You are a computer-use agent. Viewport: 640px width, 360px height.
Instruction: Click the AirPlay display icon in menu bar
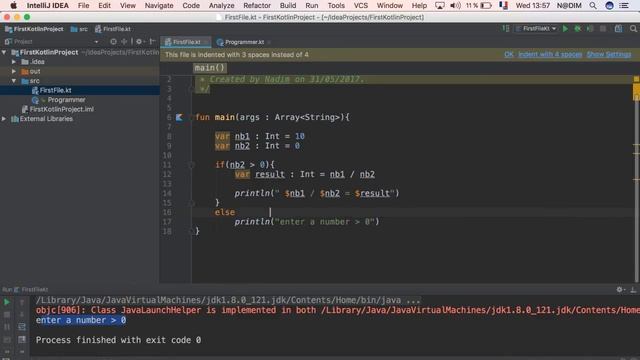(x=440, y=6)
